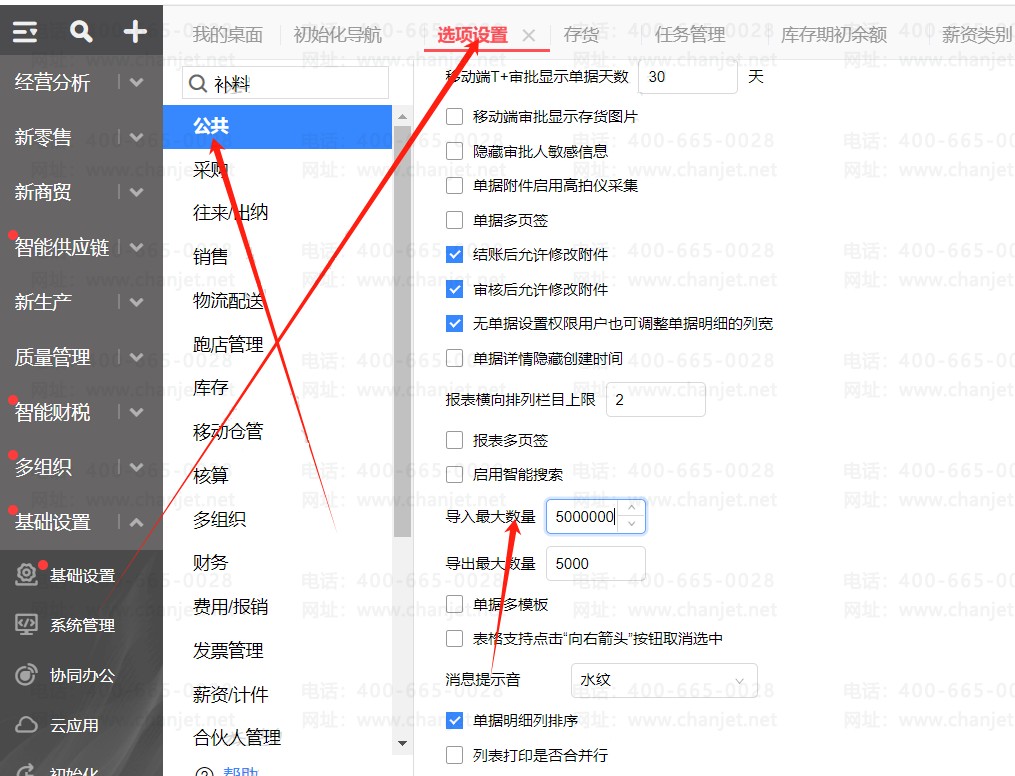Click the search magnifier icon in sidebar header
Viewport: 1015px width, 776px height.
coord(81,30)
